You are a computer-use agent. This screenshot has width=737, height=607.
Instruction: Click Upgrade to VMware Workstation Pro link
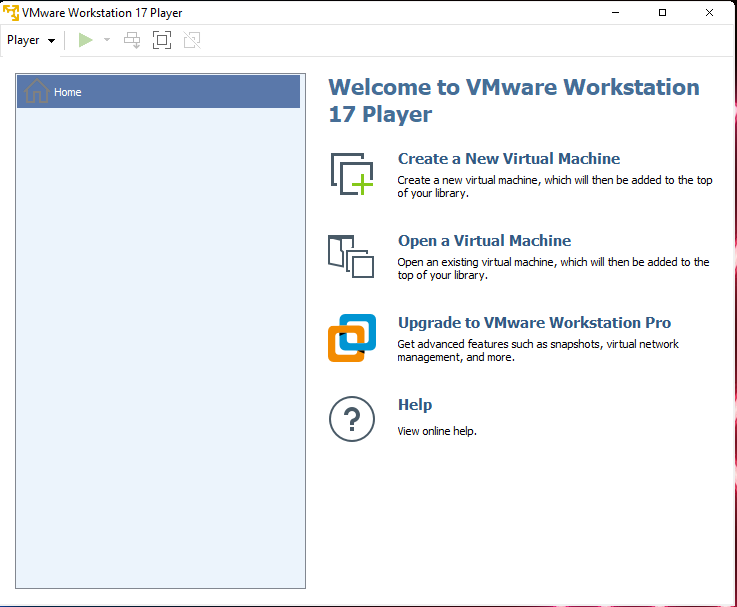click(534, 323)
